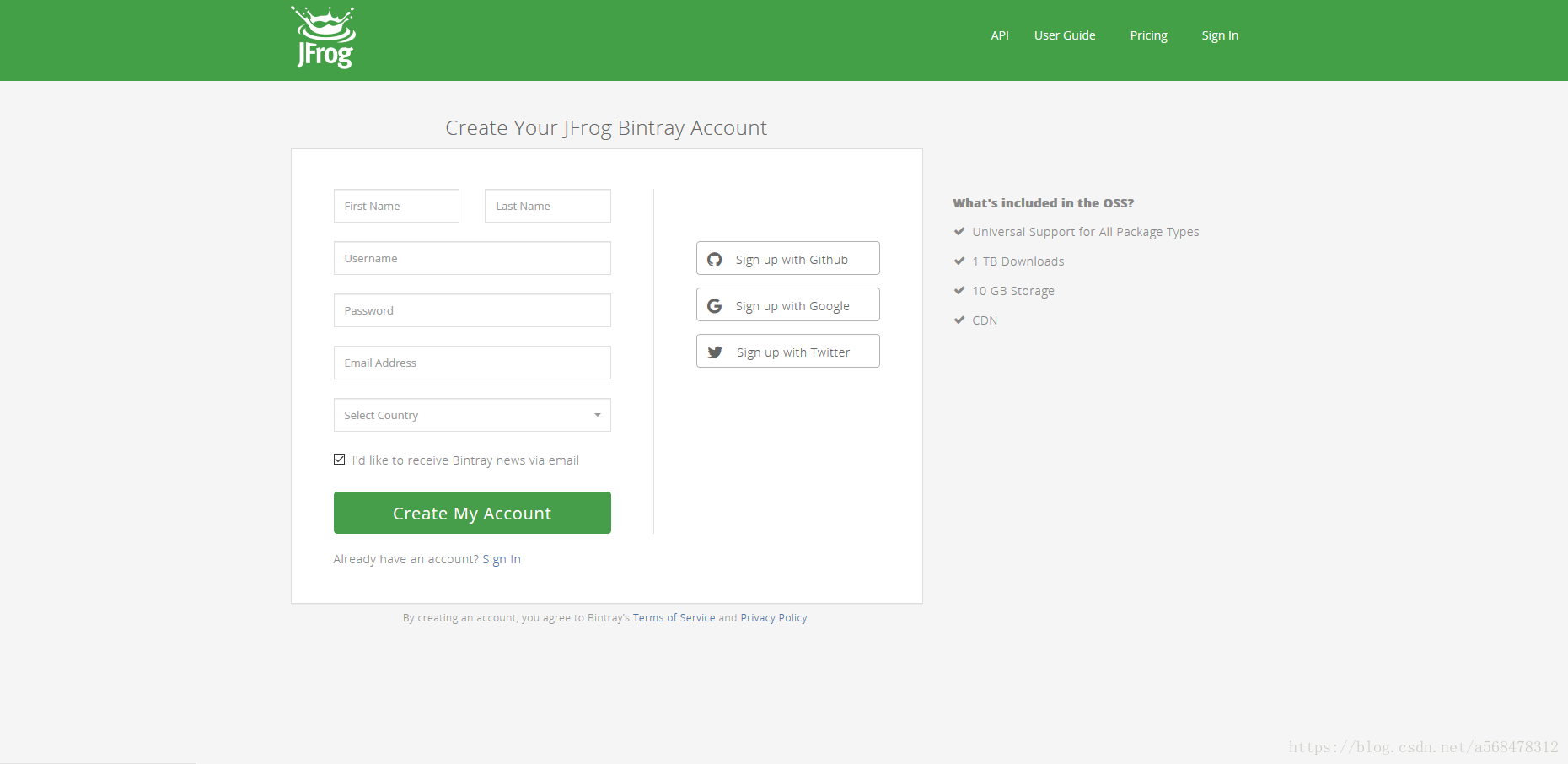Go to the Pricing page
1568x764 pixels.
click(x=1148, y=35)
